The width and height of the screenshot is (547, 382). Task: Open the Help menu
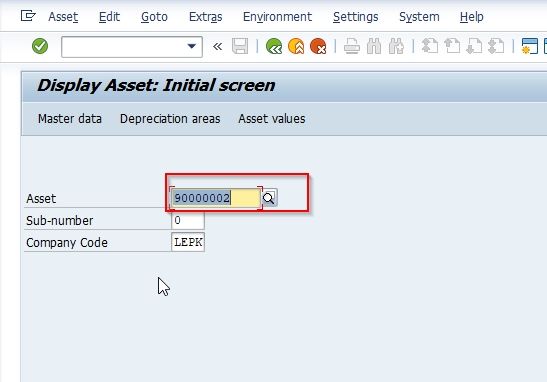tap(472, 17)
